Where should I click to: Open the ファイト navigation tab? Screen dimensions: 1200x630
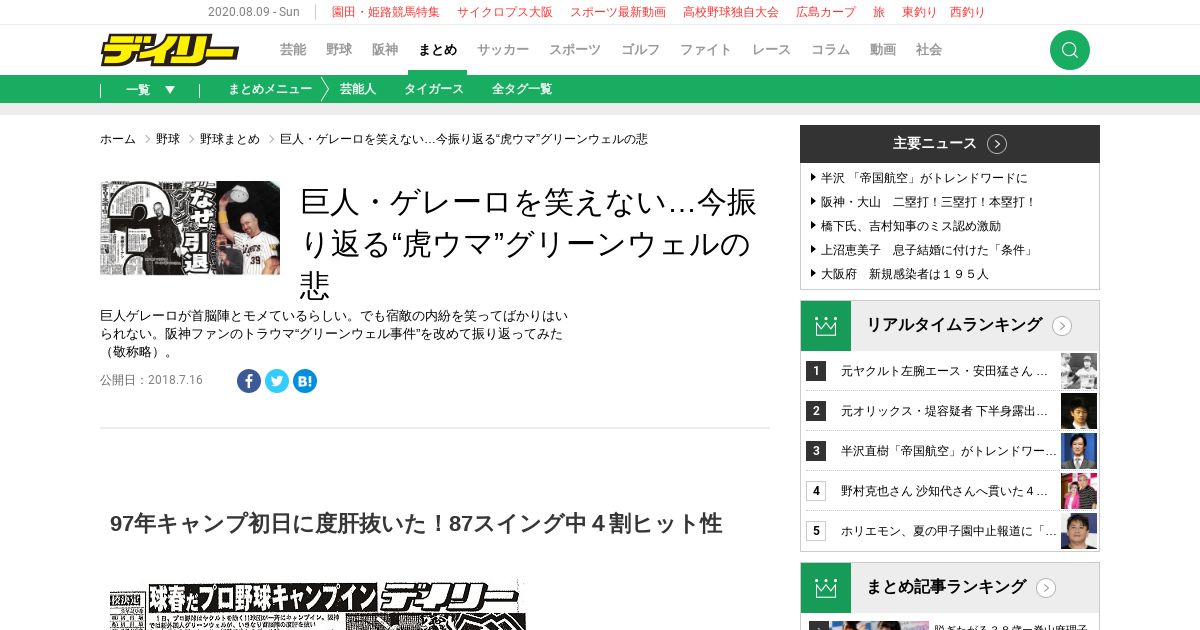[x=706, y=50]
